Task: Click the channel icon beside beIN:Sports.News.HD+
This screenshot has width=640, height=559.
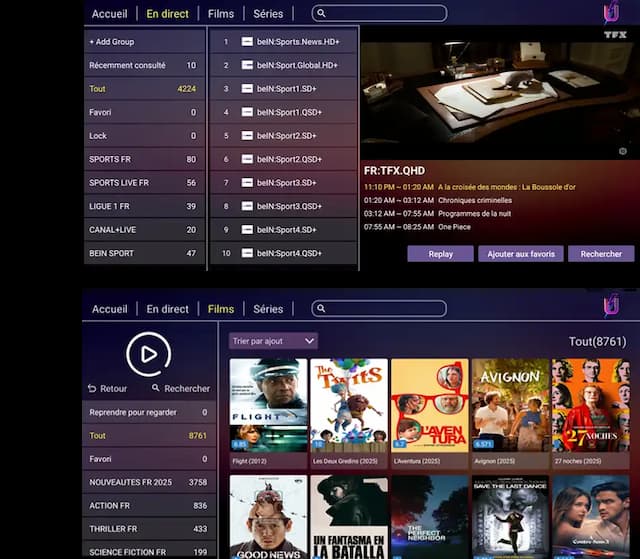Action: (246, 42)
